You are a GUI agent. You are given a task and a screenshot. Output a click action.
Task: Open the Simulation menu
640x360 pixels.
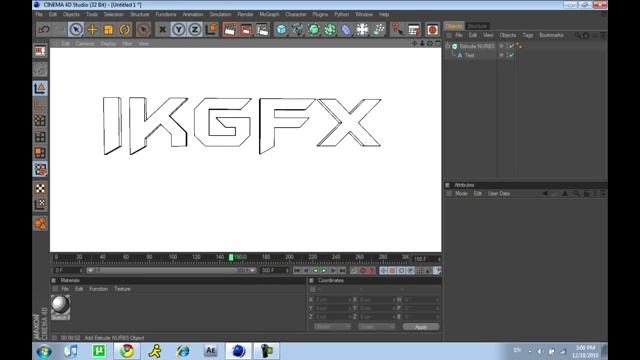tap(220, 14)
